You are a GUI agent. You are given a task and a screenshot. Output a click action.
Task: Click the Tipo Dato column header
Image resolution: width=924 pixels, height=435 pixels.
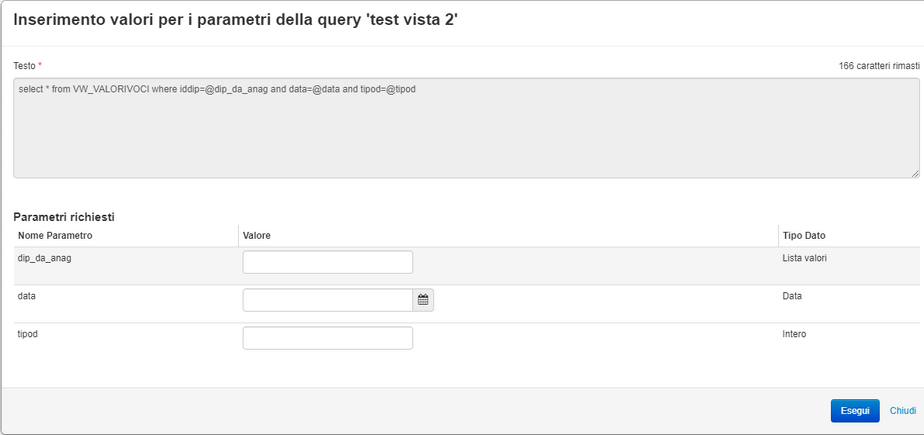coord(803,235)
